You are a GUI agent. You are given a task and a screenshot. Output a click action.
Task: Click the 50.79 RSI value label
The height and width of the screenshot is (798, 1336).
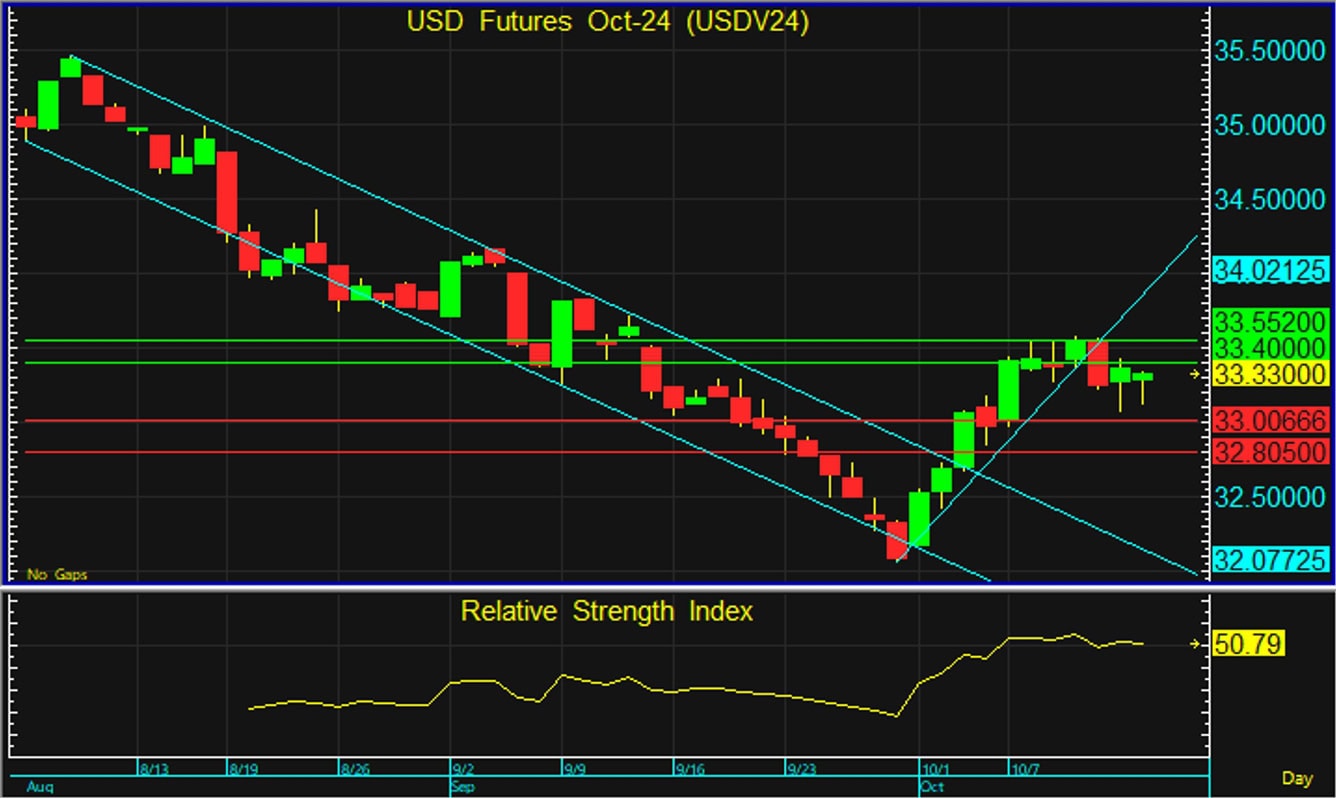coord(1247,644)
